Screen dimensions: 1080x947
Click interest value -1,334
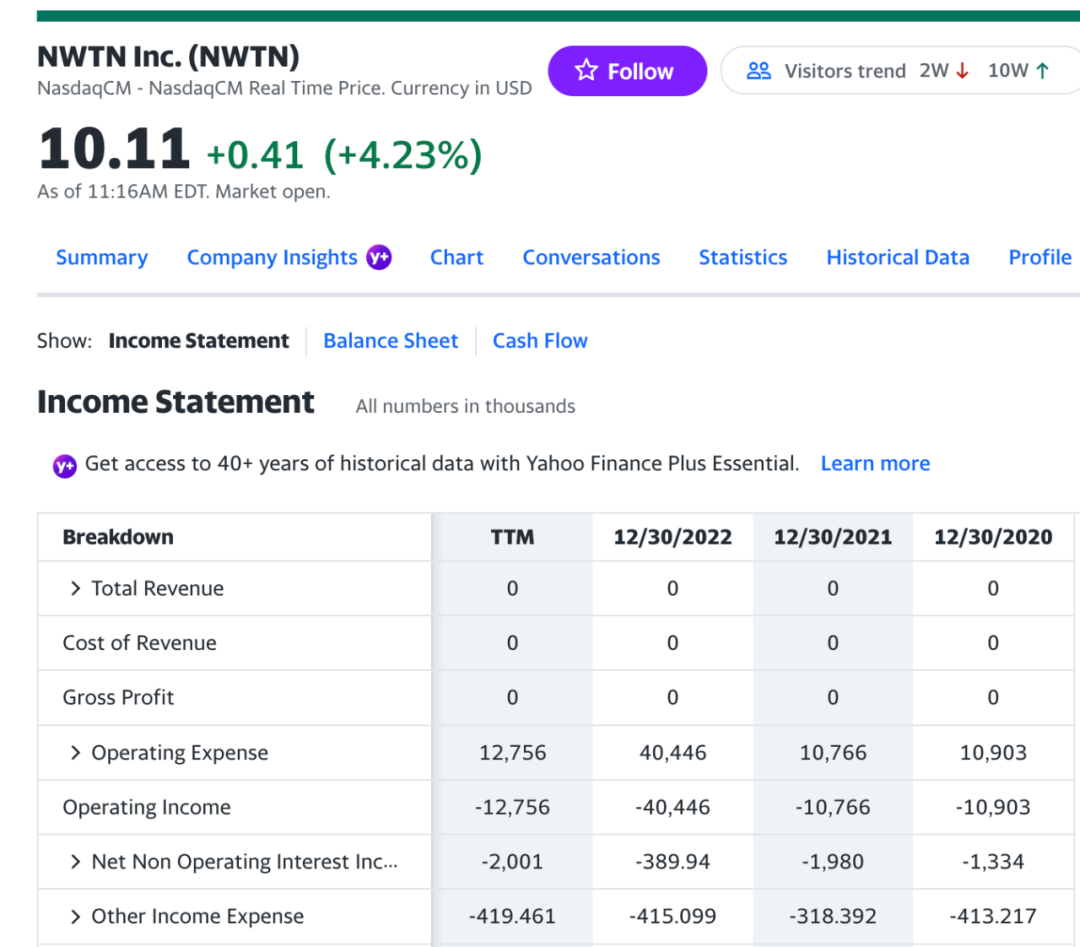[x=993, y=862]
